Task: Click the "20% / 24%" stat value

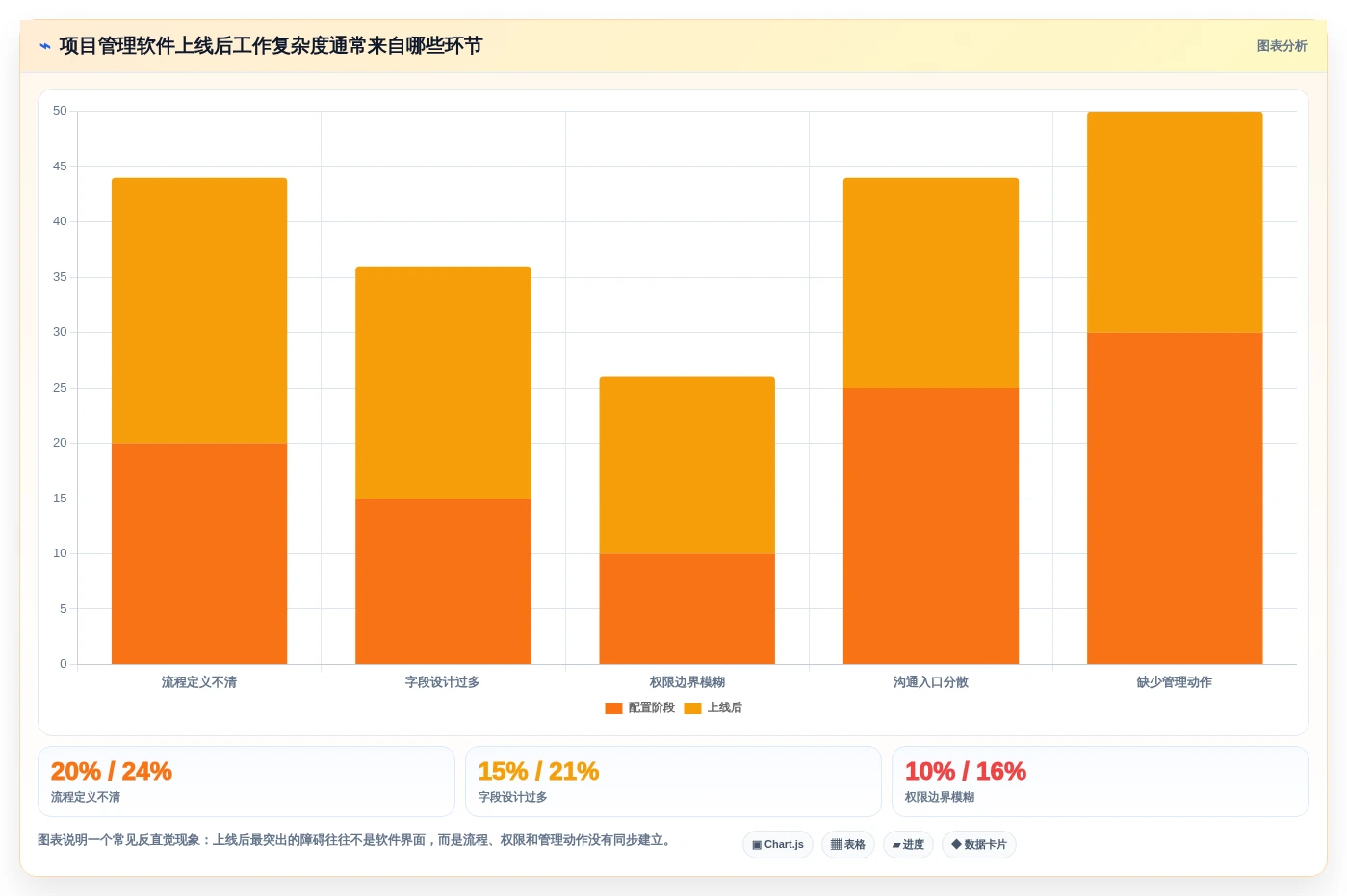Action: [112, 772]
